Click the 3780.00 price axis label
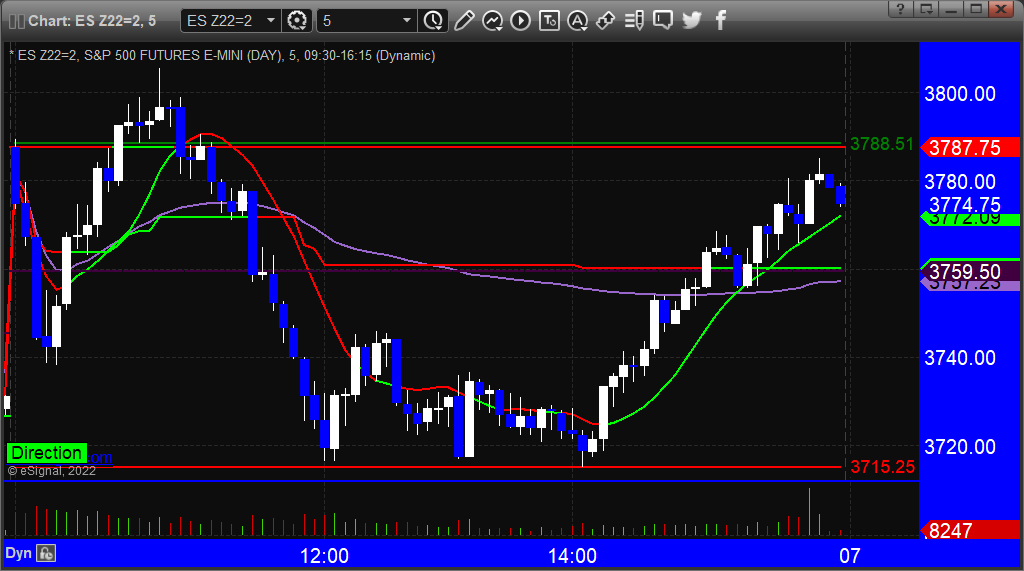Image resolution: width=1024 pixels, height=571 pixels. [x=960, y=182]
